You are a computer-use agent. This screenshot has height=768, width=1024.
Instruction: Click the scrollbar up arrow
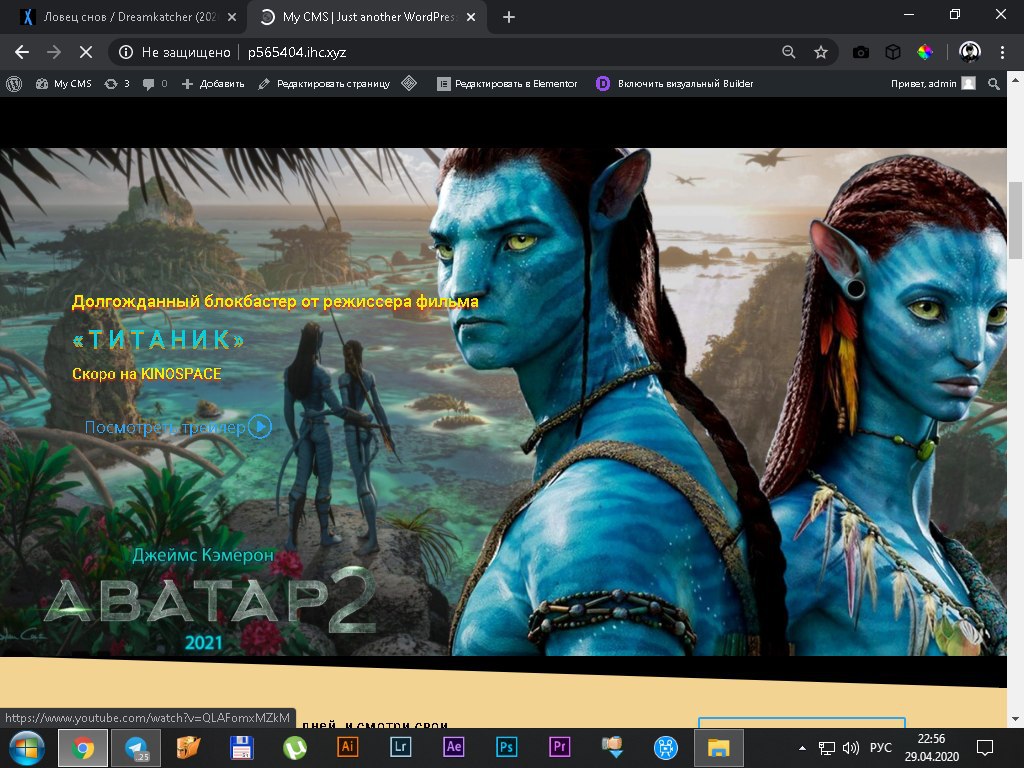[x=1016, y=80]
